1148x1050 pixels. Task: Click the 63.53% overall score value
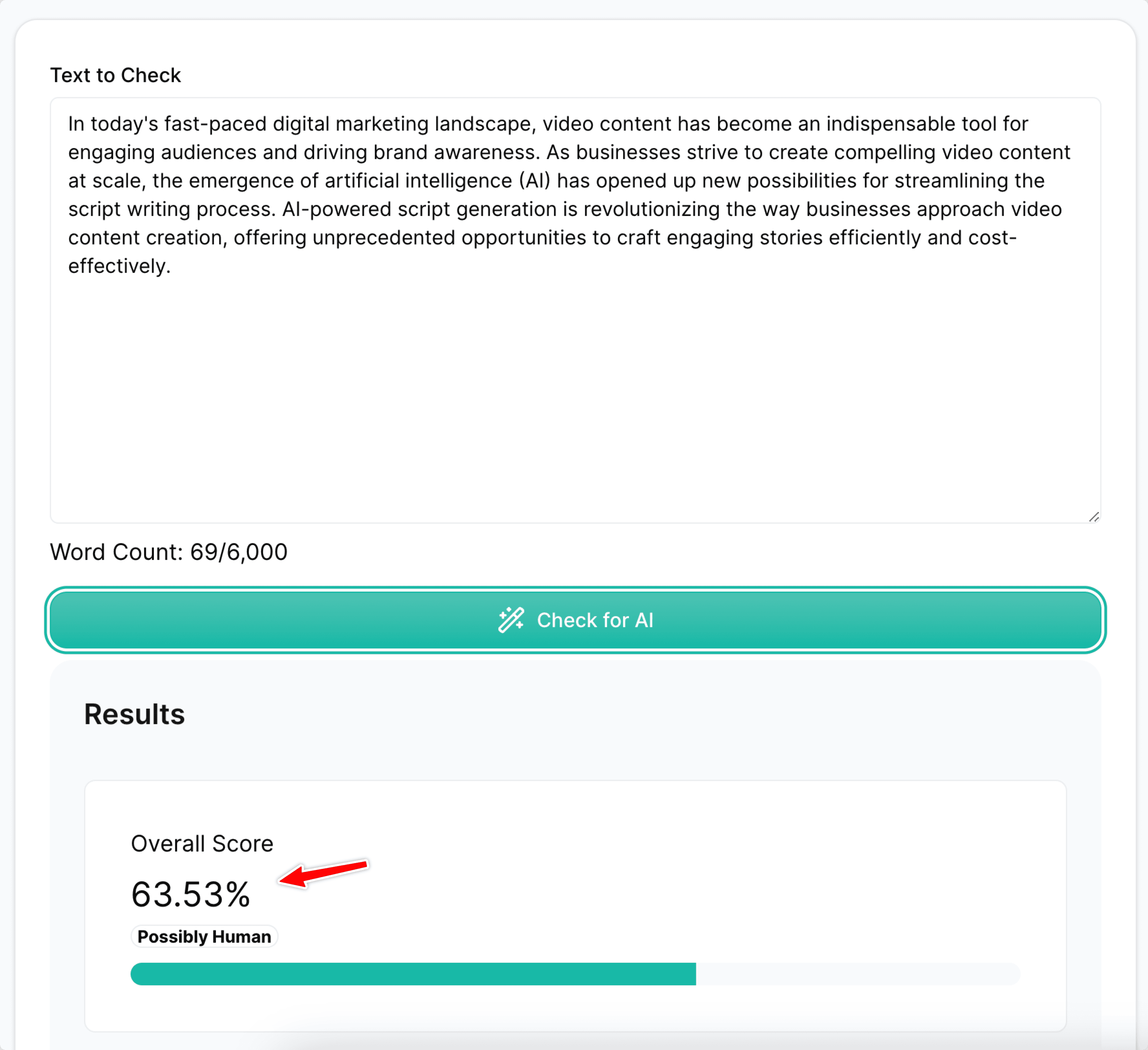coord(191,894)
